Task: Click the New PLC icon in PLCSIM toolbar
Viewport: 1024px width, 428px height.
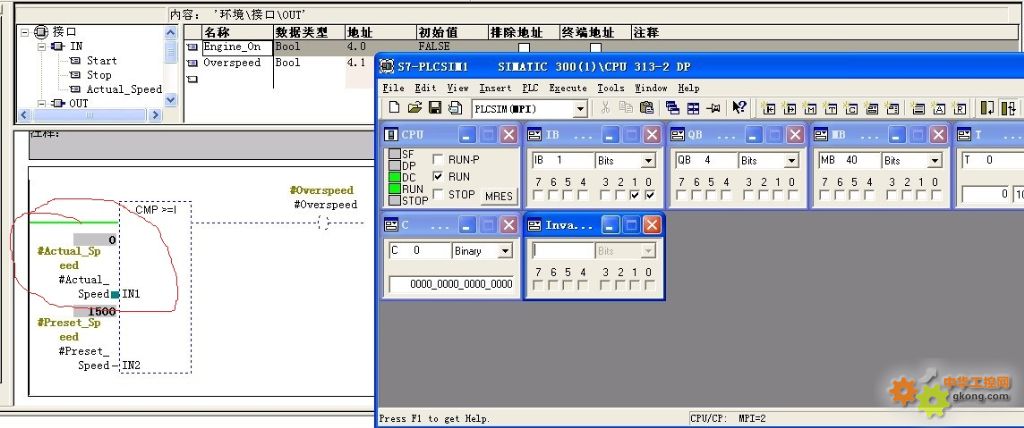Action: click(x=394, y=108)
